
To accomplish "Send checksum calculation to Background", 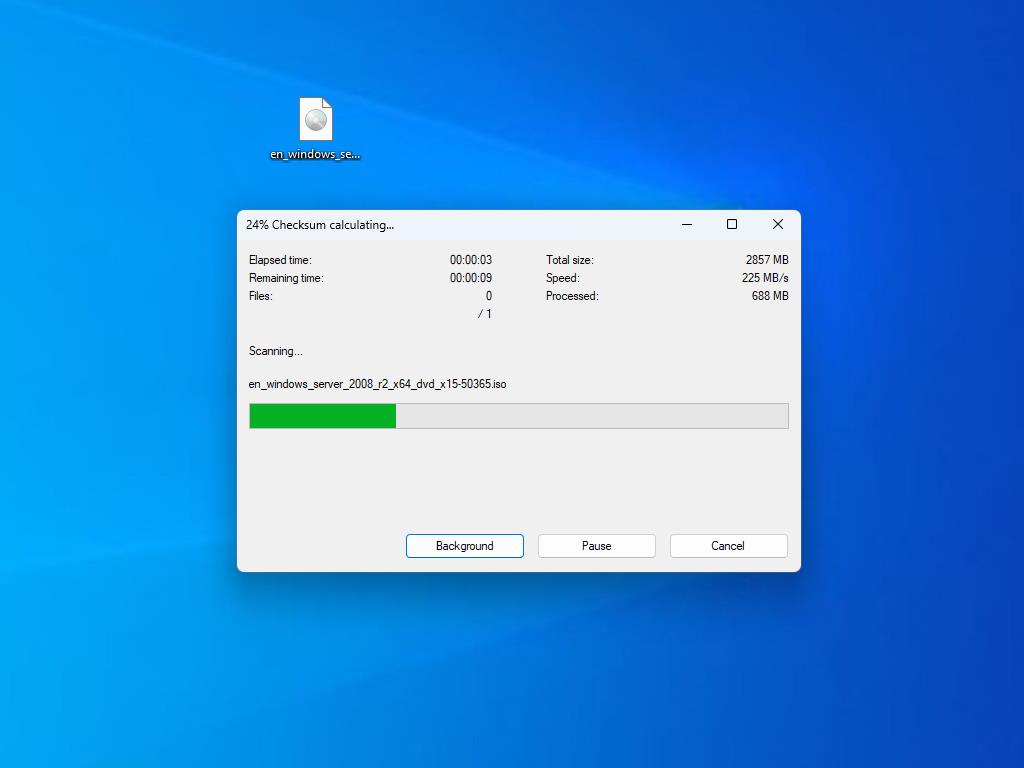I will [464, 546].
